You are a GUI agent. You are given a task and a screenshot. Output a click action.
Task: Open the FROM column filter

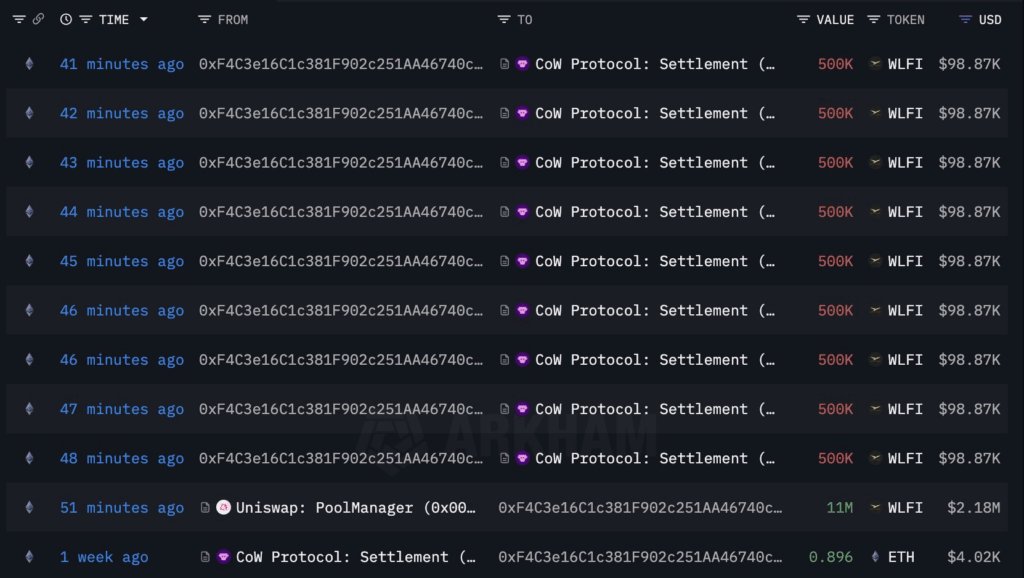[205, 19]
